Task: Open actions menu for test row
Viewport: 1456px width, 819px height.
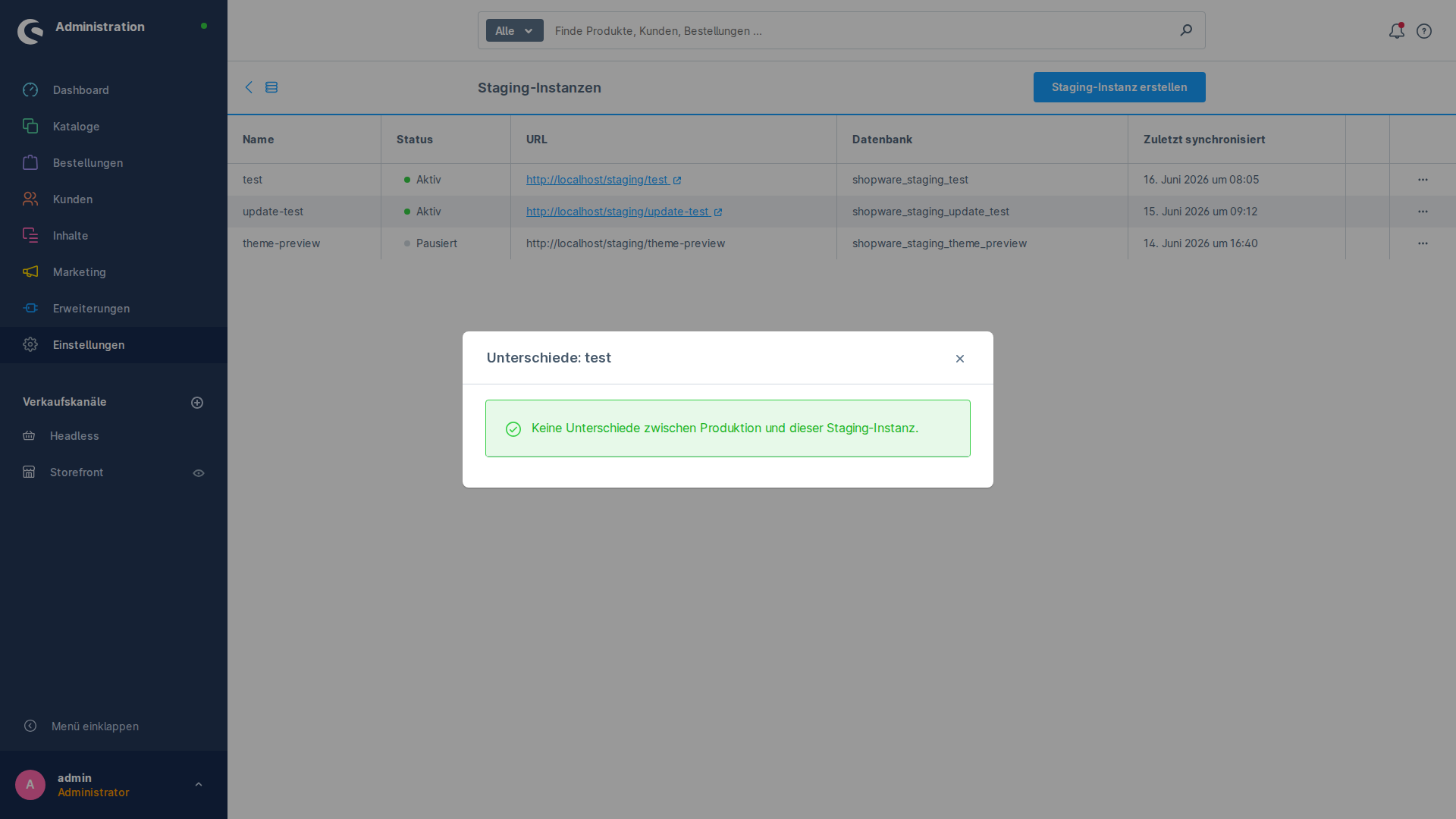Action: [1423, 180]
